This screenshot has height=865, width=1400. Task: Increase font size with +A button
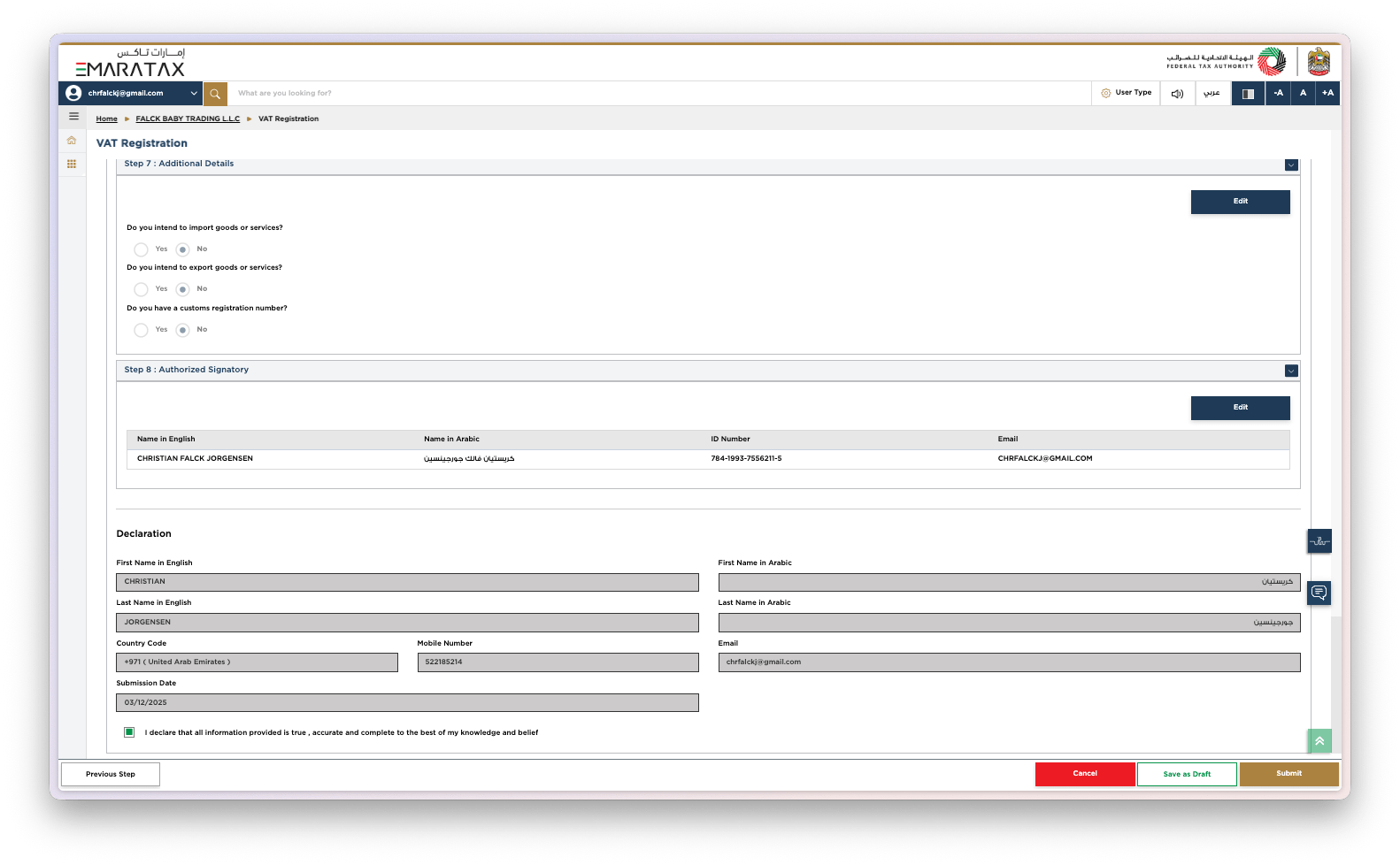(x=1327, y=93)
